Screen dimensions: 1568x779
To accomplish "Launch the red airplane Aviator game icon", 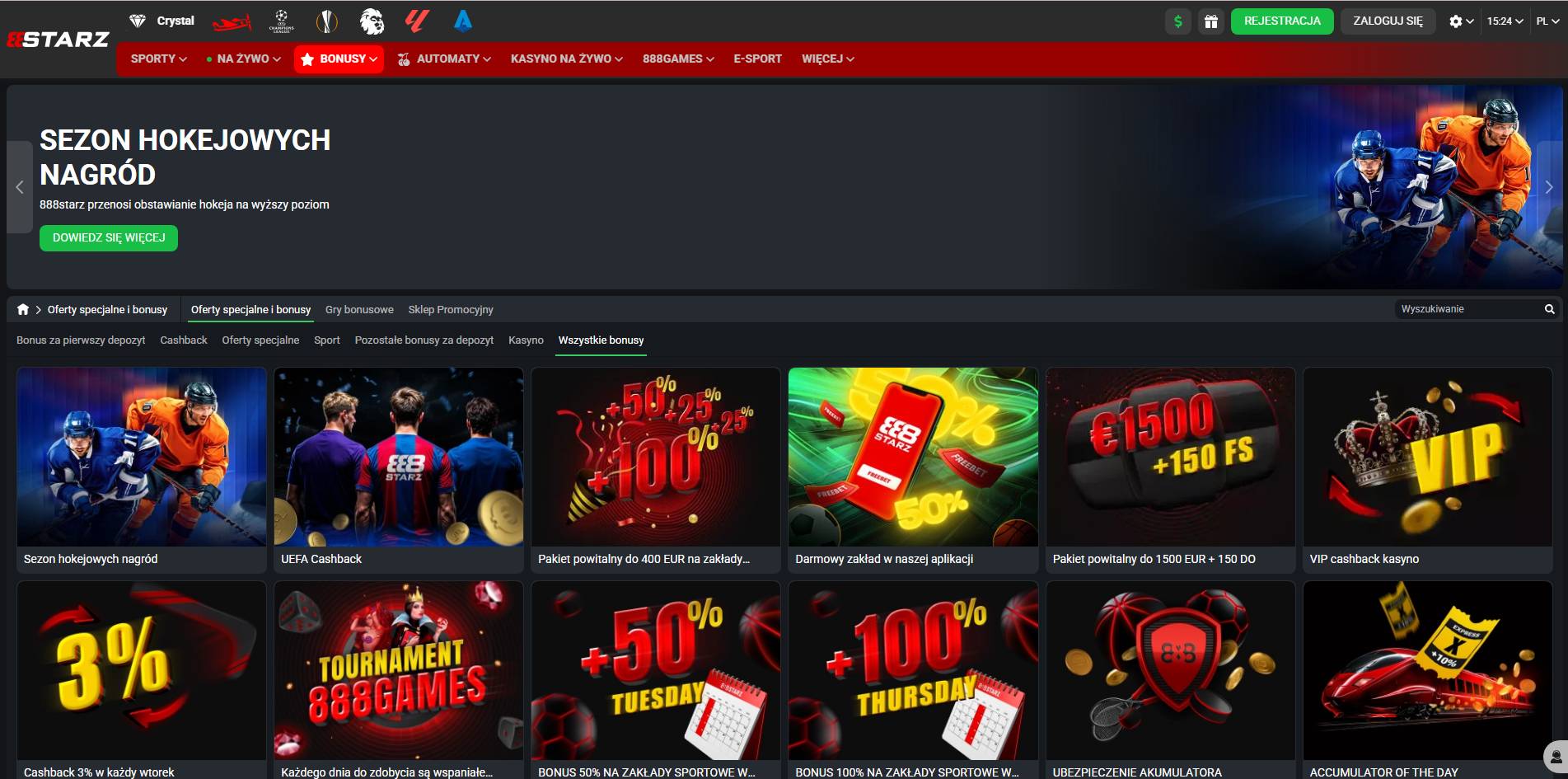I will pos(231,22).
